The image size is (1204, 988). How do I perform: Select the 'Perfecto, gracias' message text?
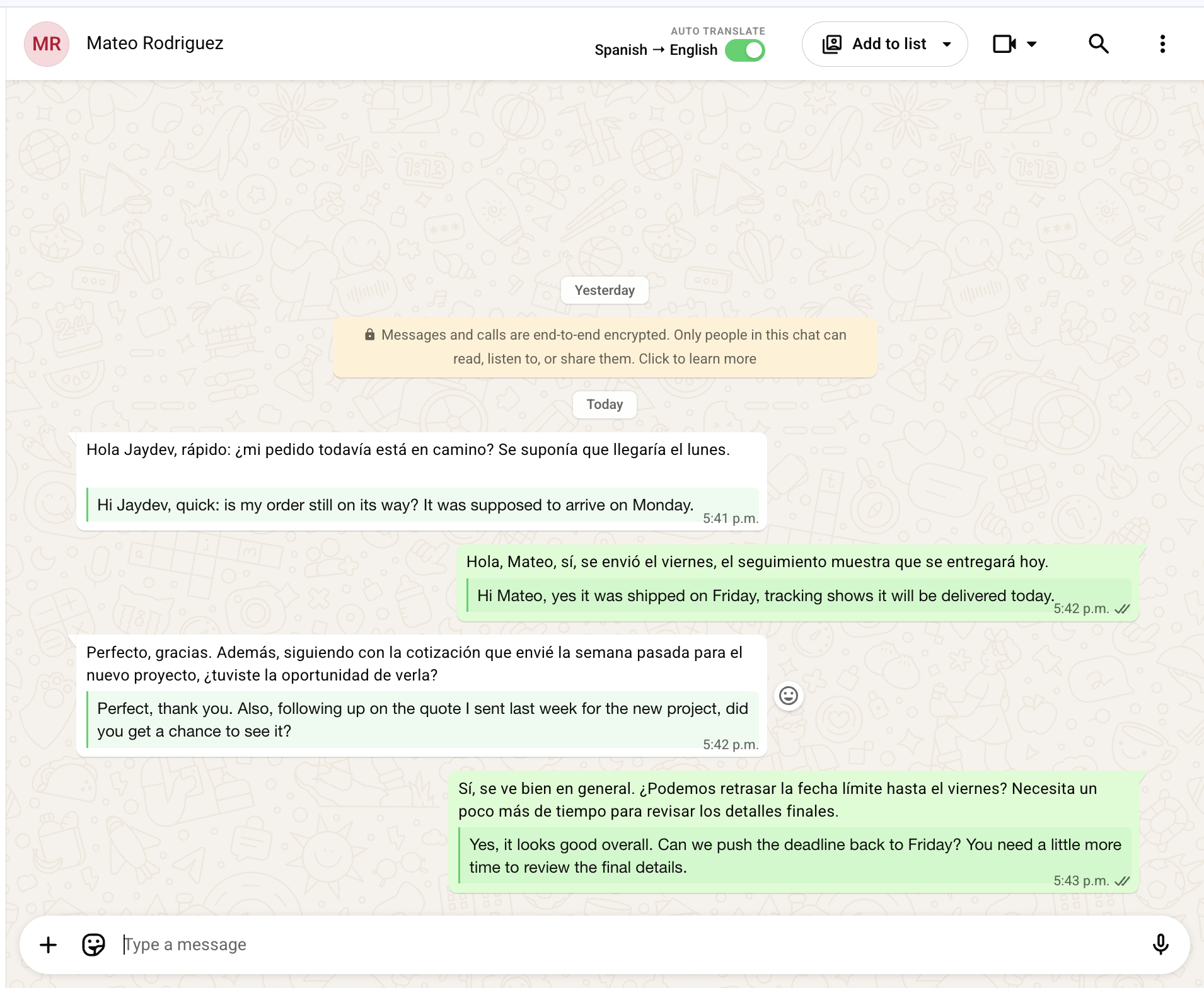[x=414, y=663]
